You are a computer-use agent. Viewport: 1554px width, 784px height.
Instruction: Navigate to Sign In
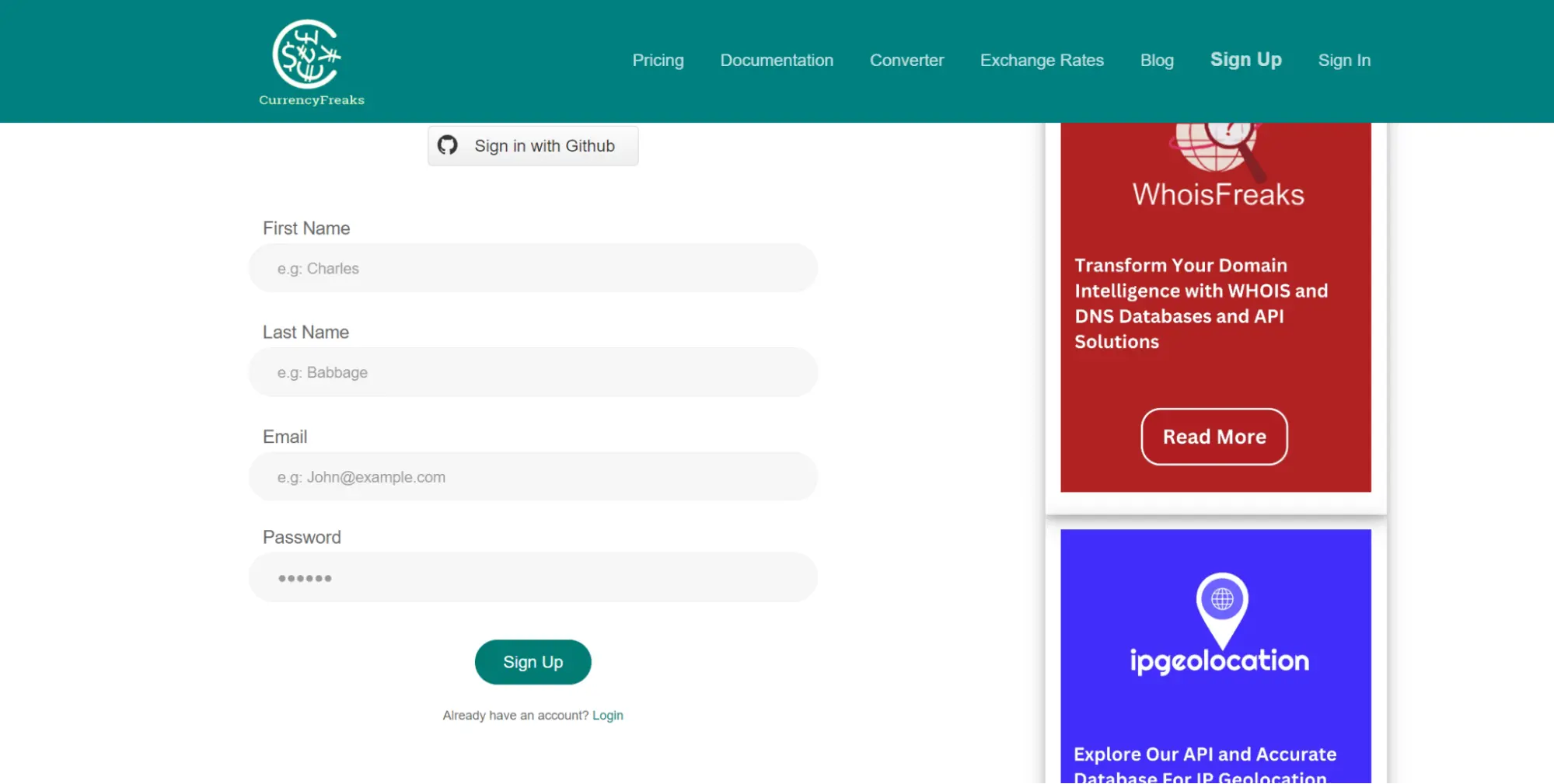[1344, 60]
